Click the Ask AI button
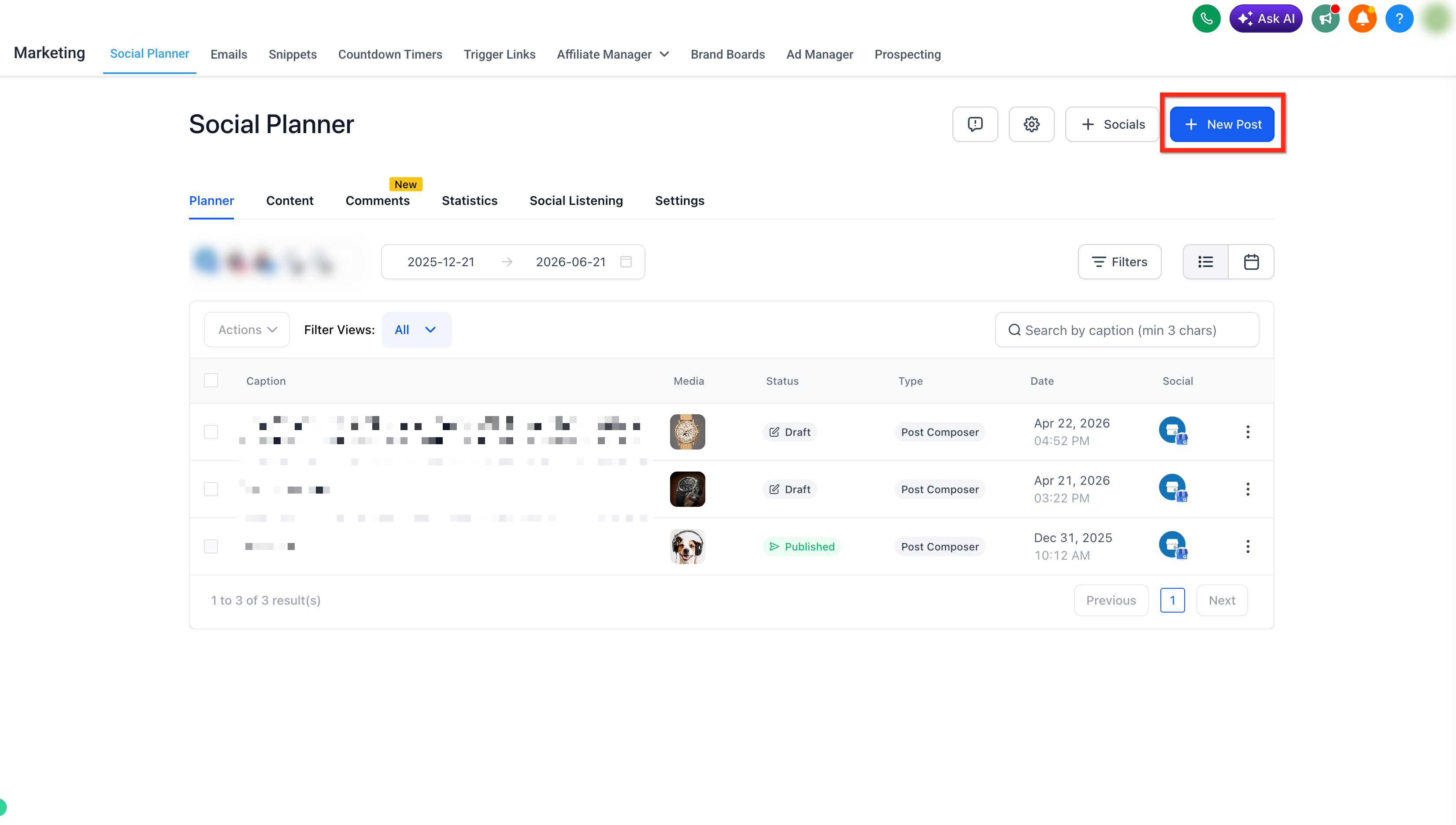This screenshot has width=1456, height=825. pos(1266,19)
